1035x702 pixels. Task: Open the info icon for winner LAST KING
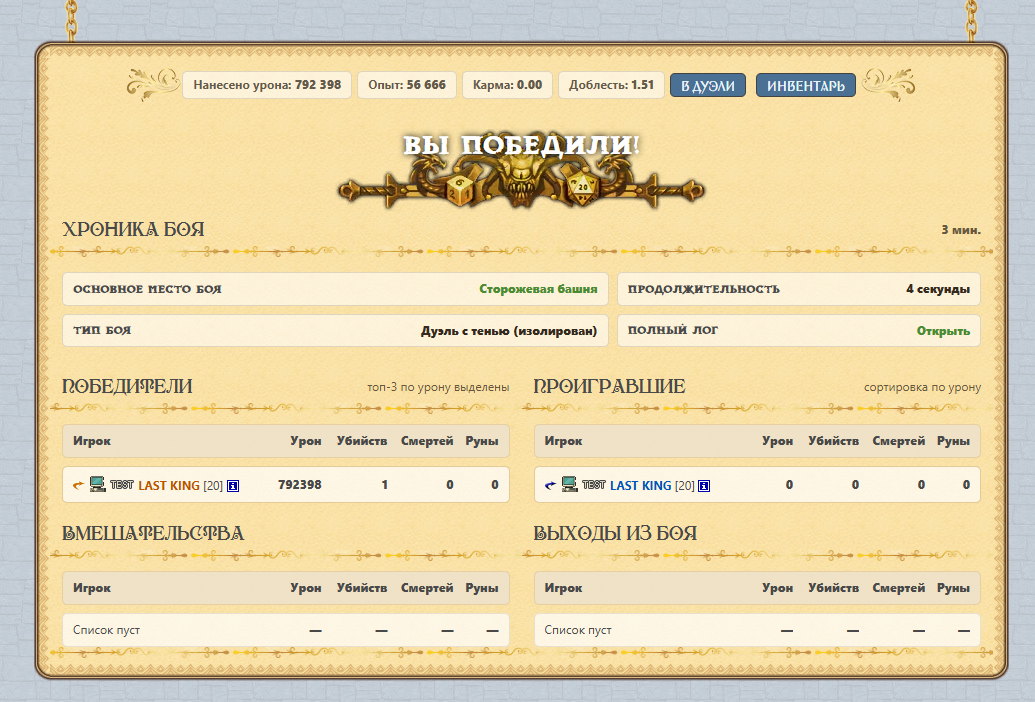(x=233, y=486)
